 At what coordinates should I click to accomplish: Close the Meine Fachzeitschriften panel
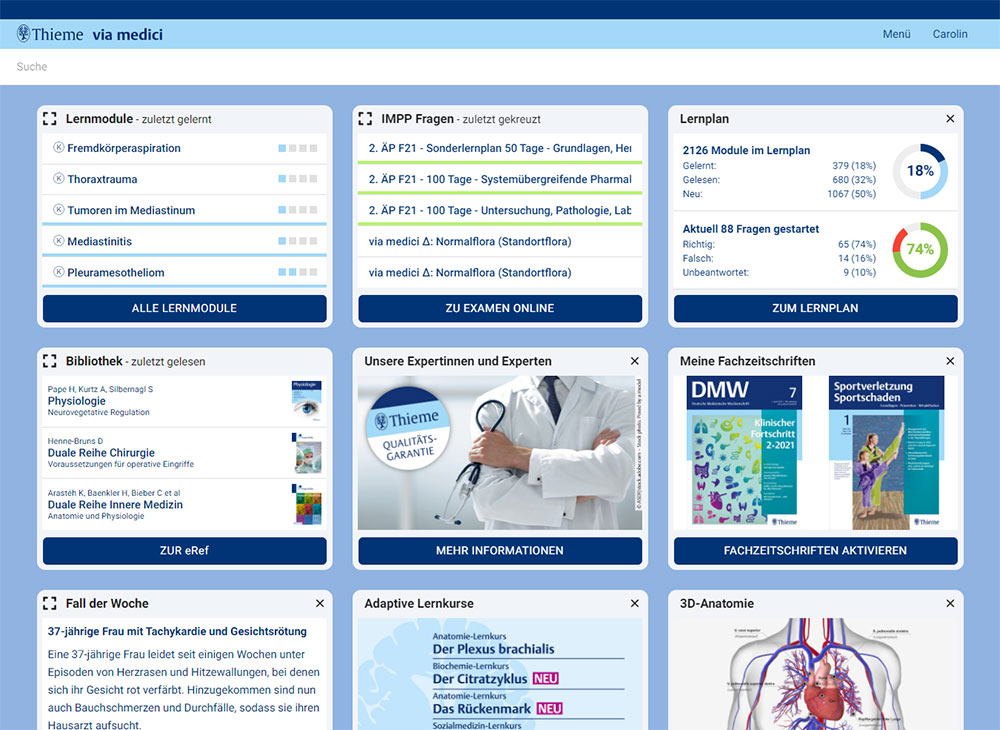coord(950,361)
